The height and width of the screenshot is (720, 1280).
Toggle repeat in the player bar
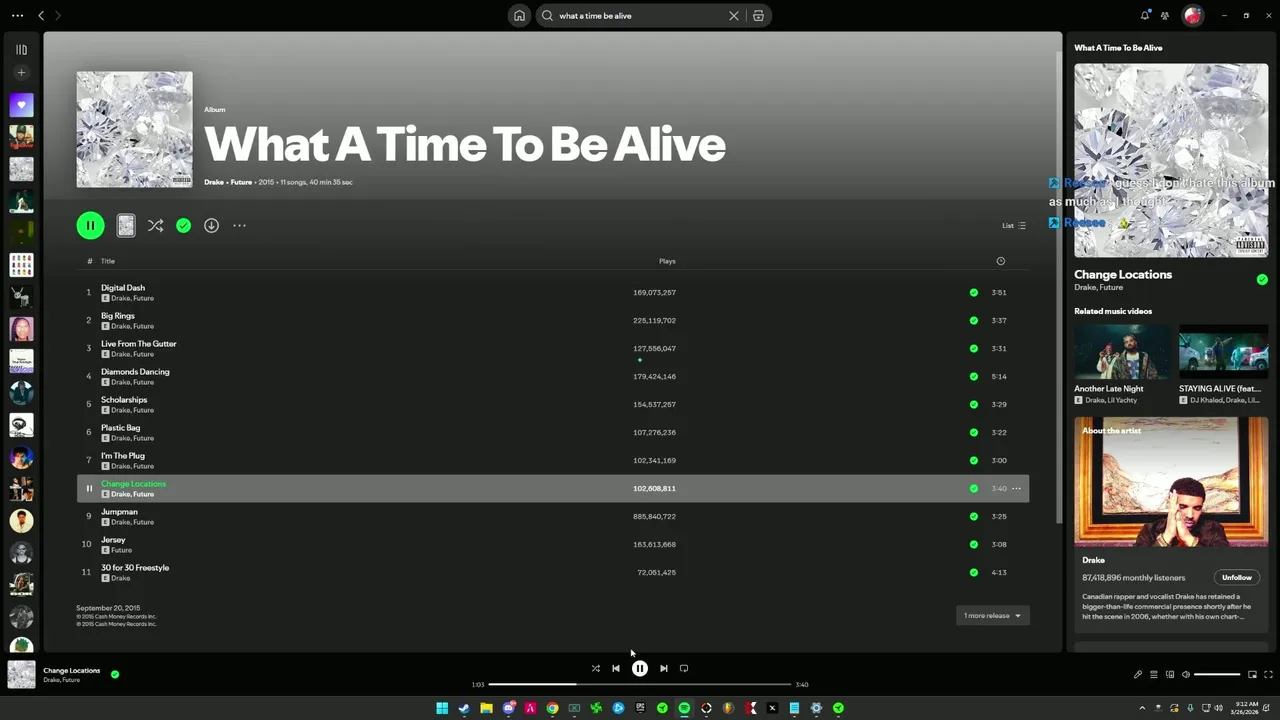click(x=684, y=668)
